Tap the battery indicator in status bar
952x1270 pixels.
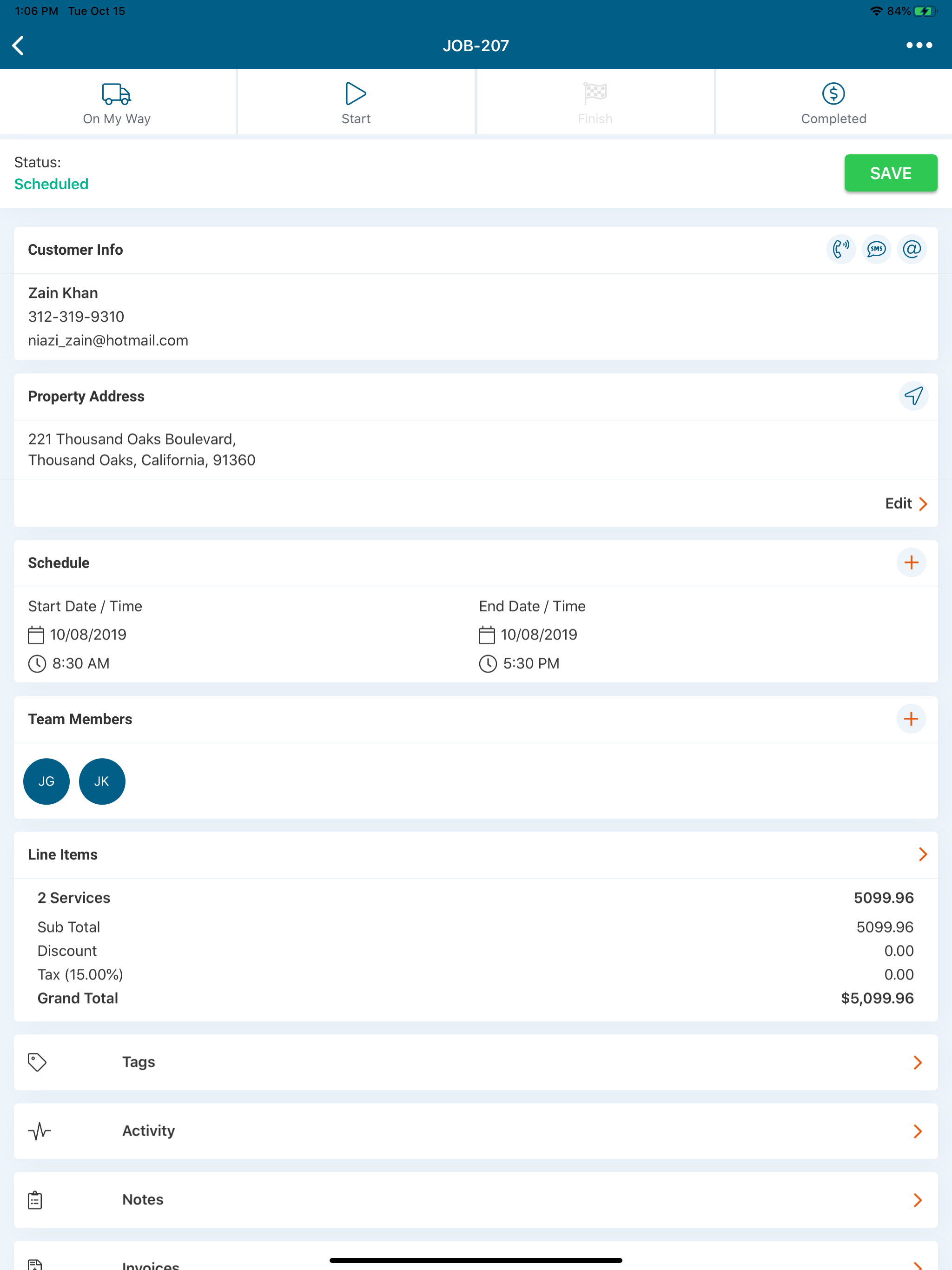pyautogui.click(x=925, y=11)
